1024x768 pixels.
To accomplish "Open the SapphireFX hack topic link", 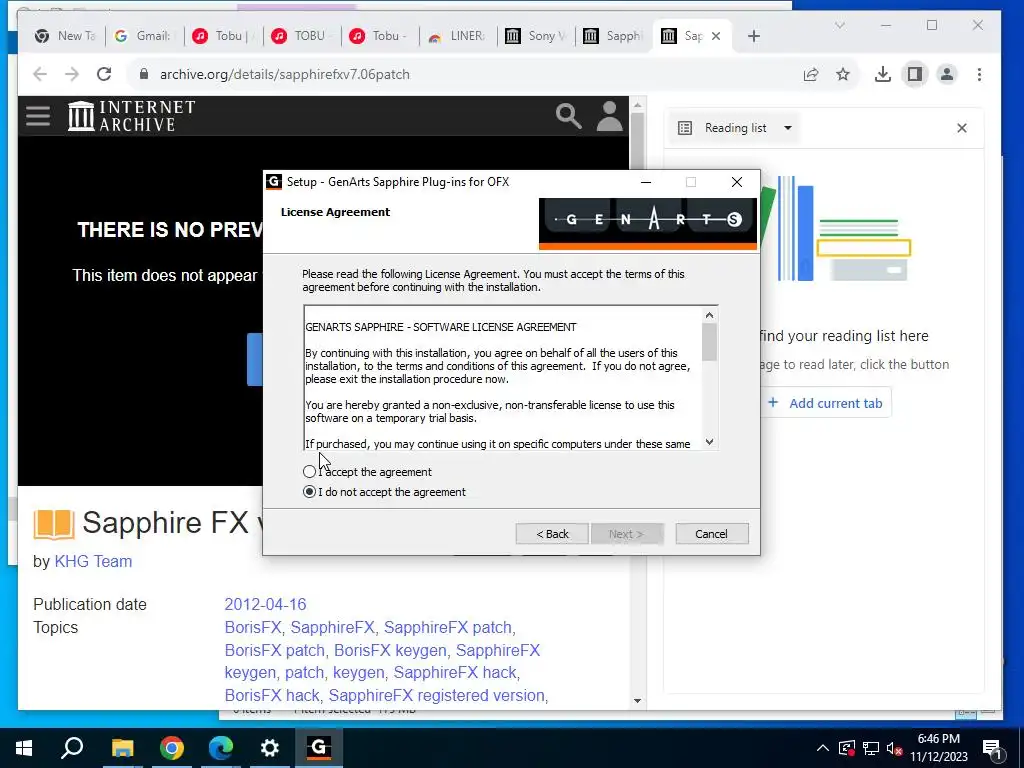I will pyautogui.click(x=455, y=672).
